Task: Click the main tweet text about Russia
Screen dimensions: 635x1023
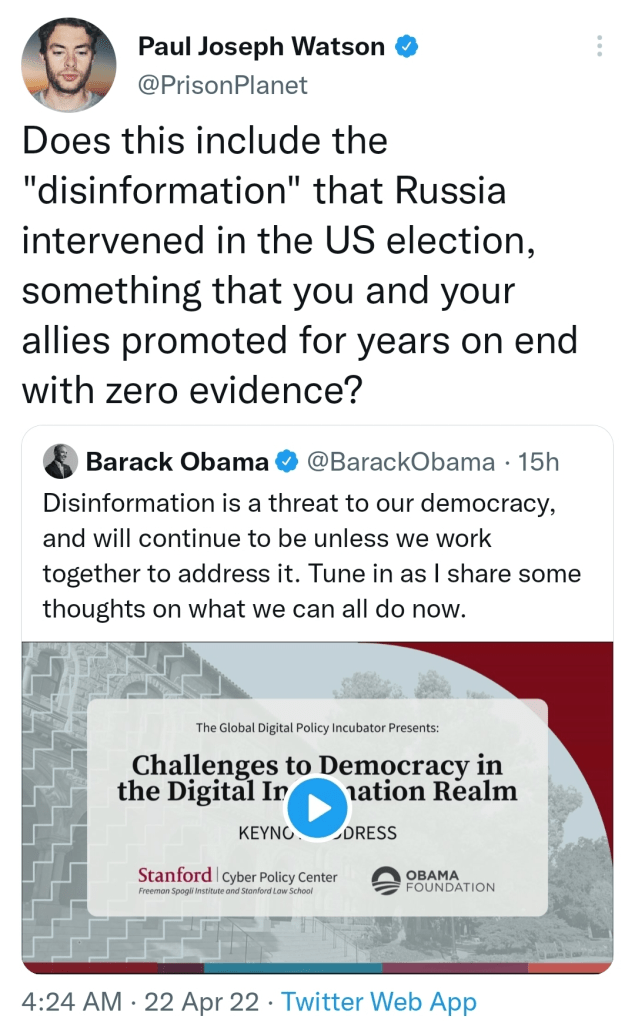Action: click(300, 267)
